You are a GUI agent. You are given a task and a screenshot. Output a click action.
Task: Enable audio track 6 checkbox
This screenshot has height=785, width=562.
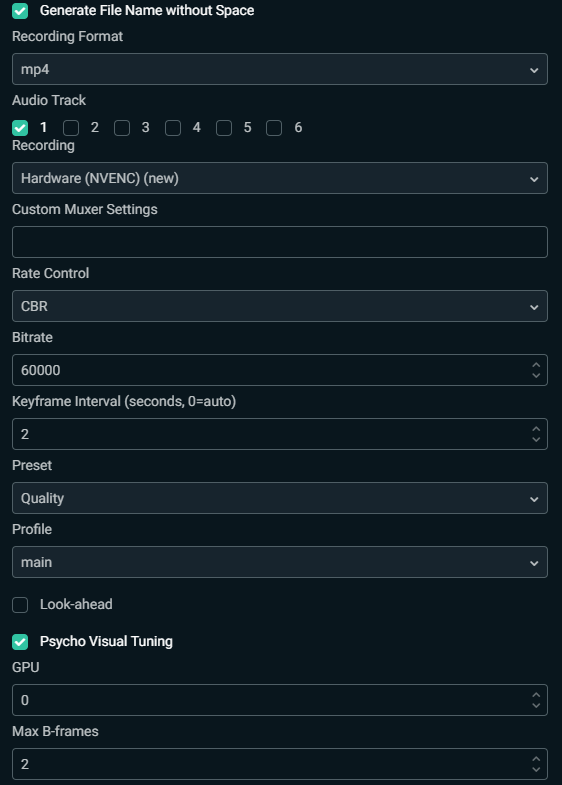pyautogui.click(x=274, y=128)
